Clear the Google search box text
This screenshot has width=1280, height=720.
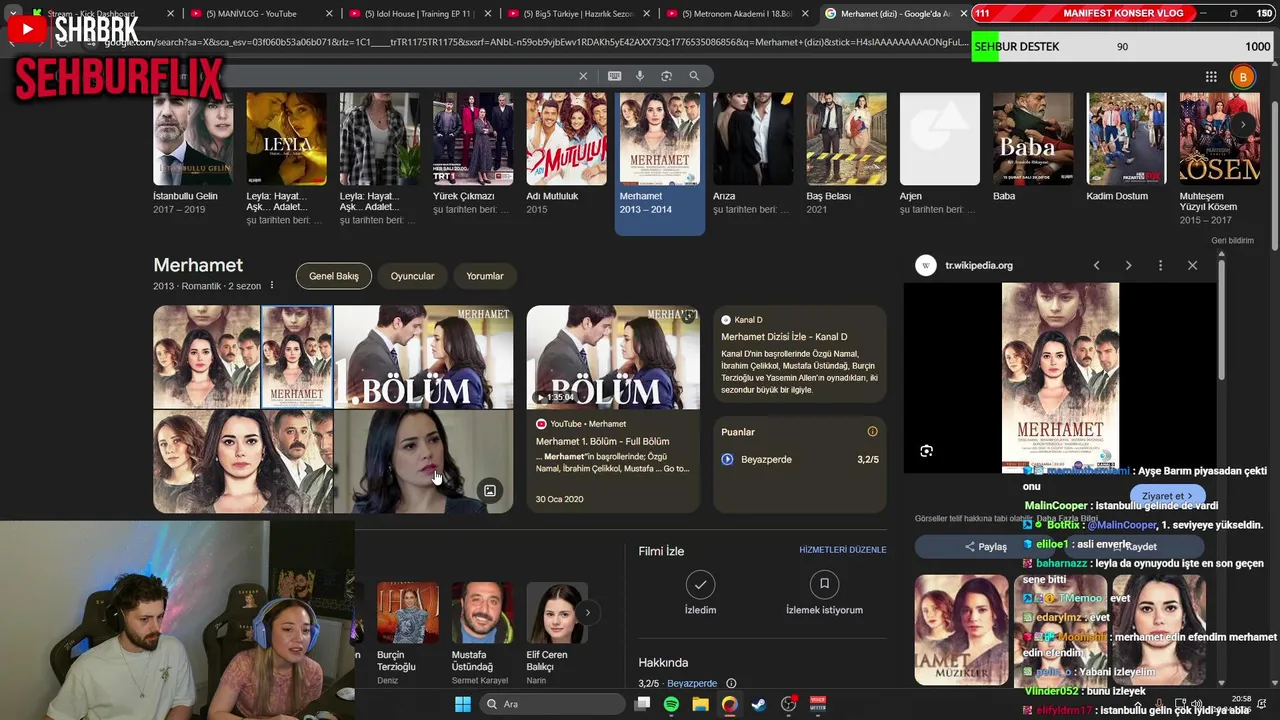(583, 76)
